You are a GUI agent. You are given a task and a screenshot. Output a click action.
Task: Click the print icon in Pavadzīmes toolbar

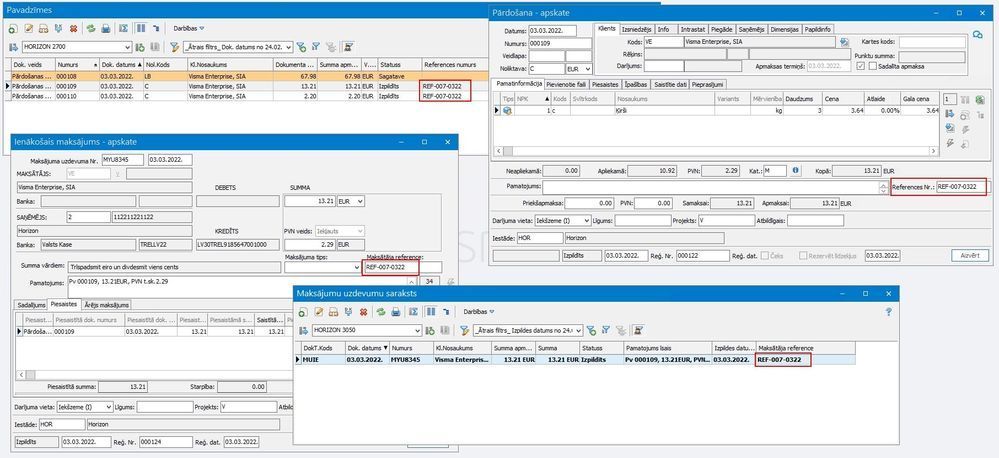point(106,29)
